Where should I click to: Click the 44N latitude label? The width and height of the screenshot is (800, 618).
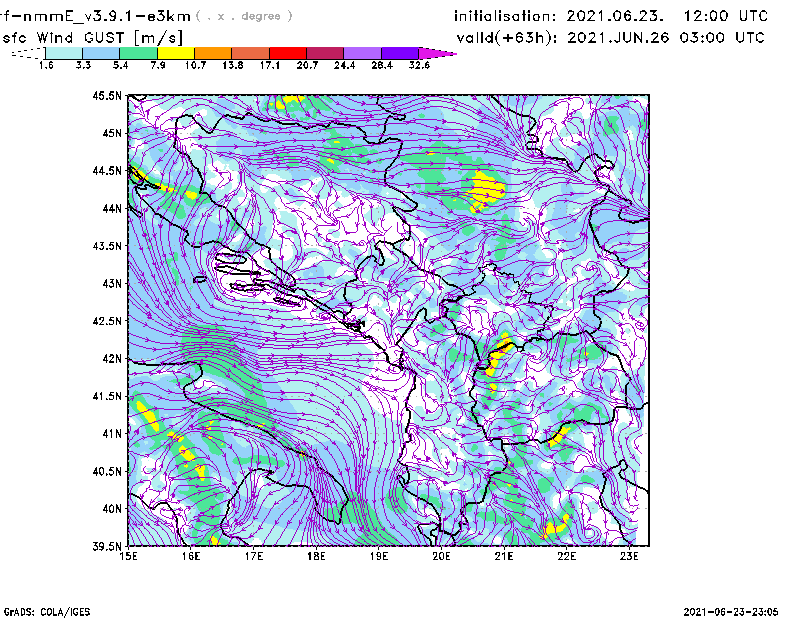point(112,208)
